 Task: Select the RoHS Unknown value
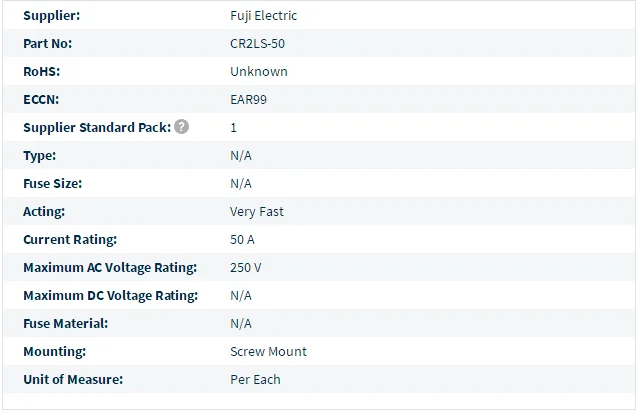tap(259, 72)
